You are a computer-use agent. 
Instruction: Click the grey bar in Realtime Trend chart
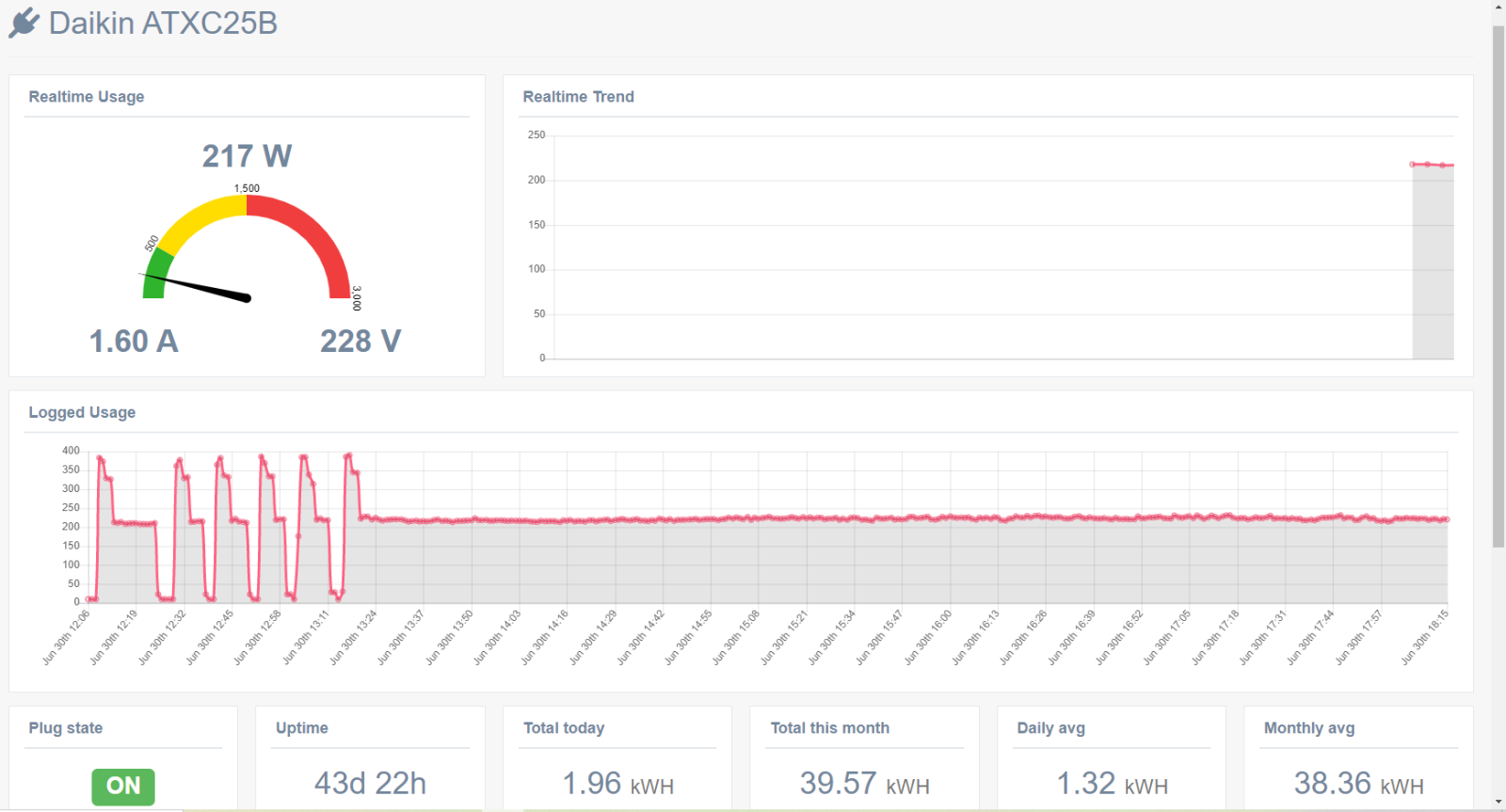tap(1433, 262)
